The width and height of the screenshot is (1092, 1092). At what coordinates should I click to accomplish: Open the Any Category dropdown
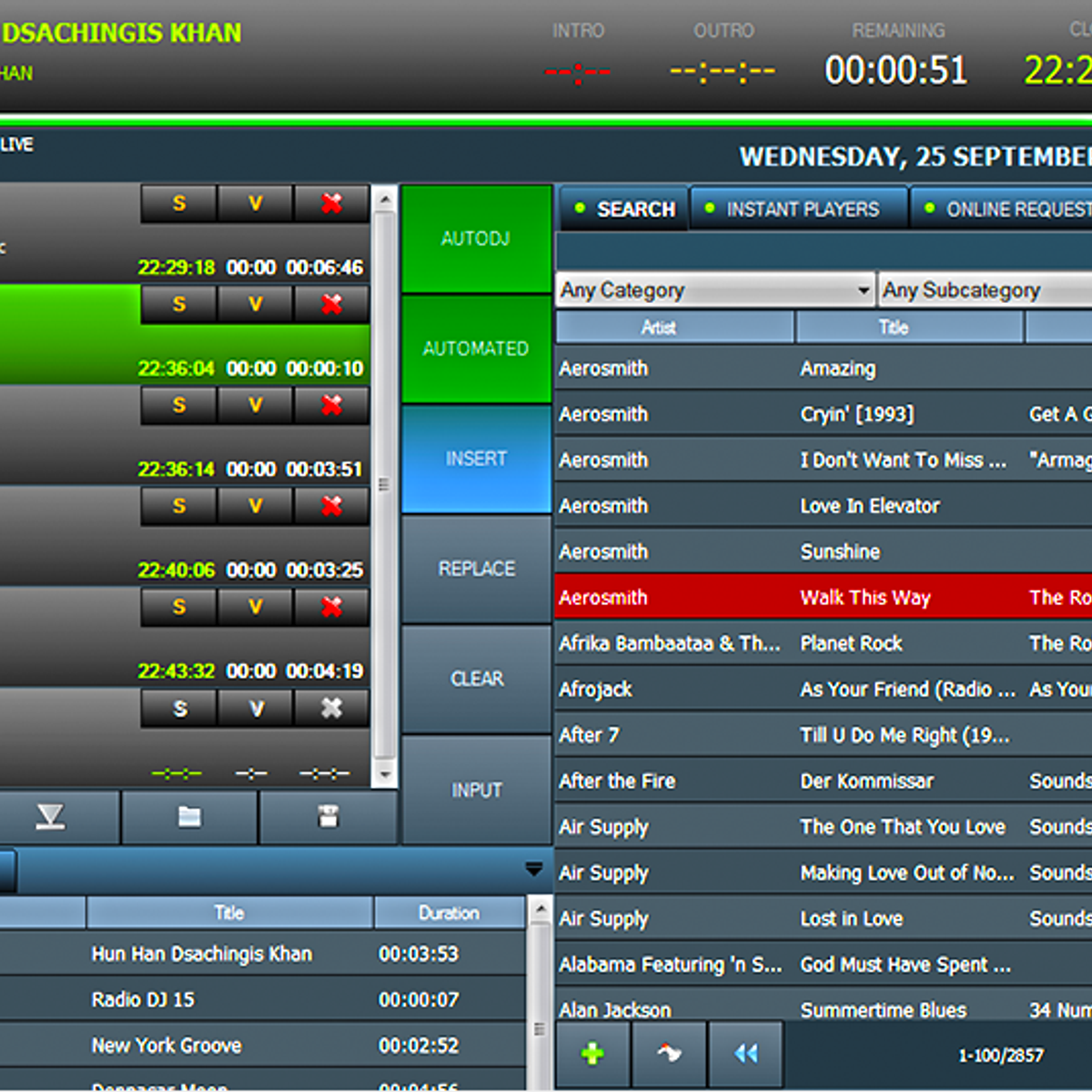coord(715,290)
